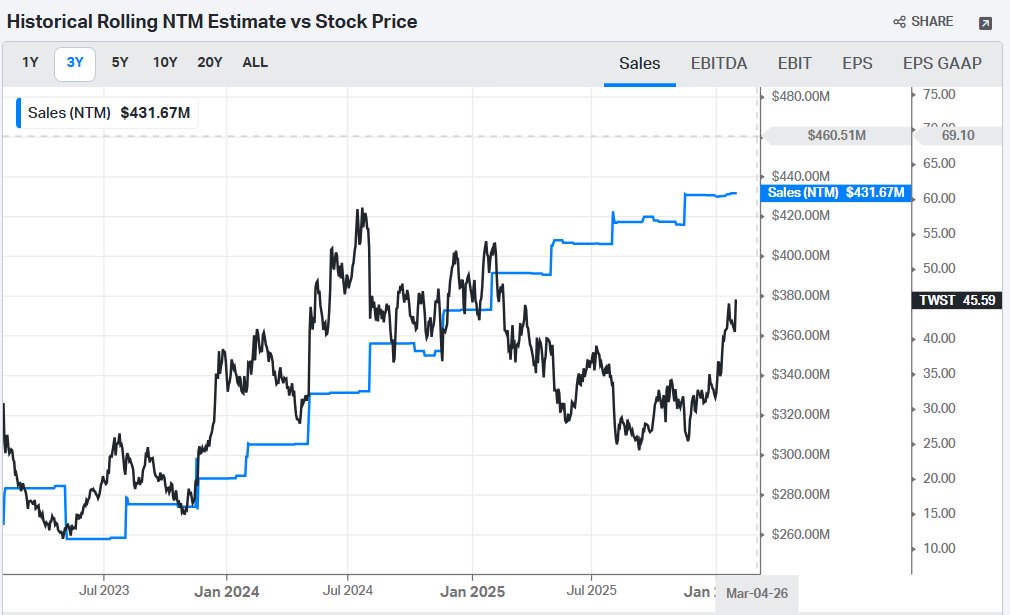Open the EPS GAAP tab

[x=942, y=63]
